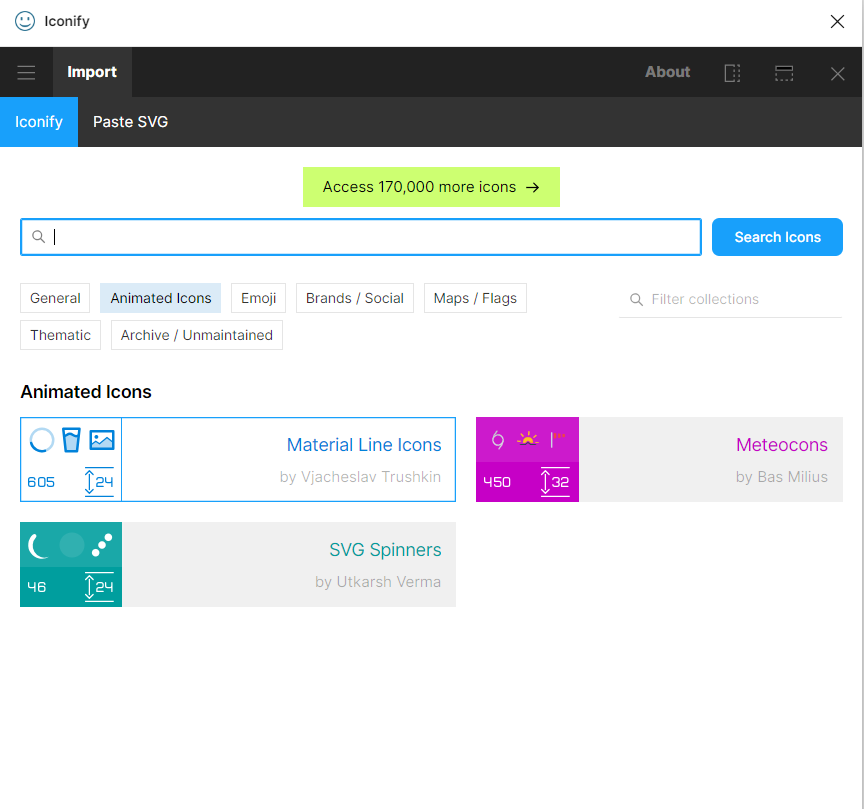Click the 450 icon count
This screenshot has width=864, height=809.
point(497,482)
